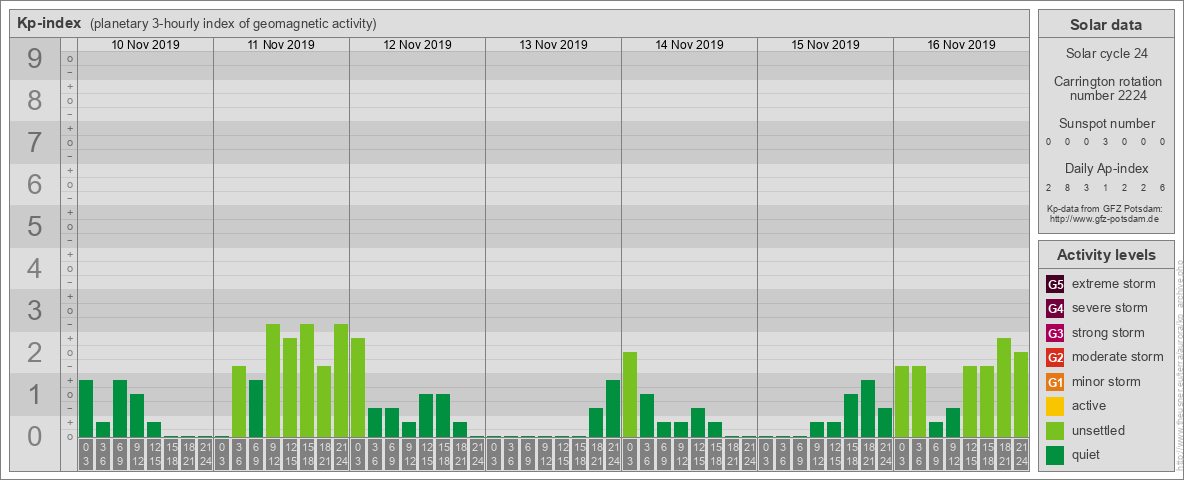The image size is (1184, 480).
Task: Click the sunspot value 3
Action: click(x=1105, y=142)
